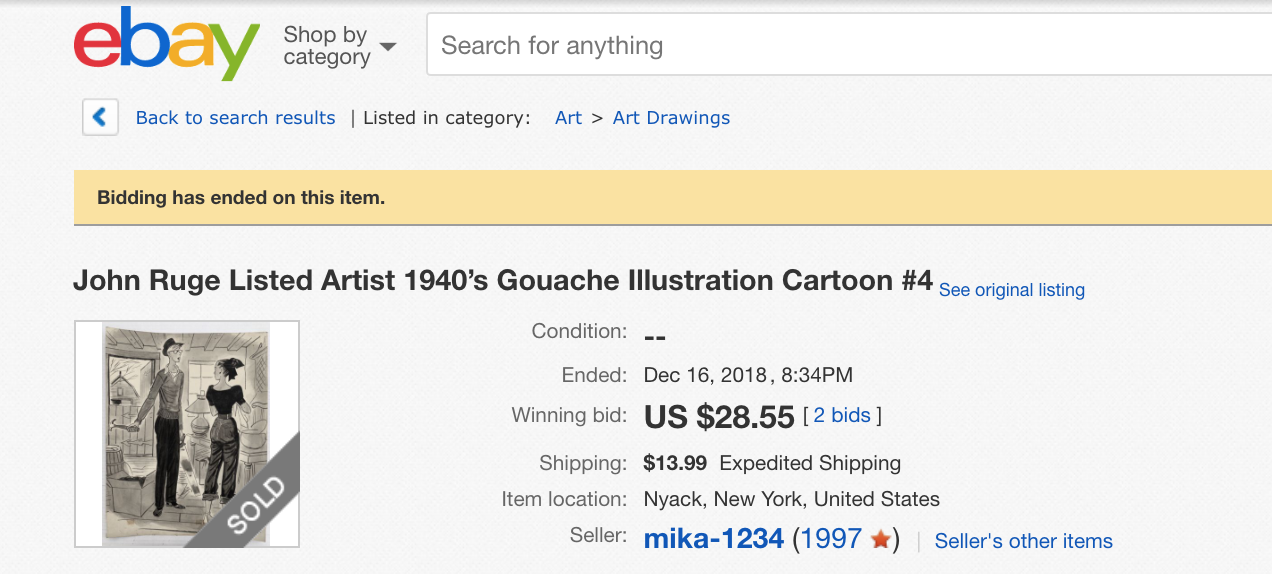Open the 1997 feedback score
Screen dimensions: 1272x574
coord(830,540)
